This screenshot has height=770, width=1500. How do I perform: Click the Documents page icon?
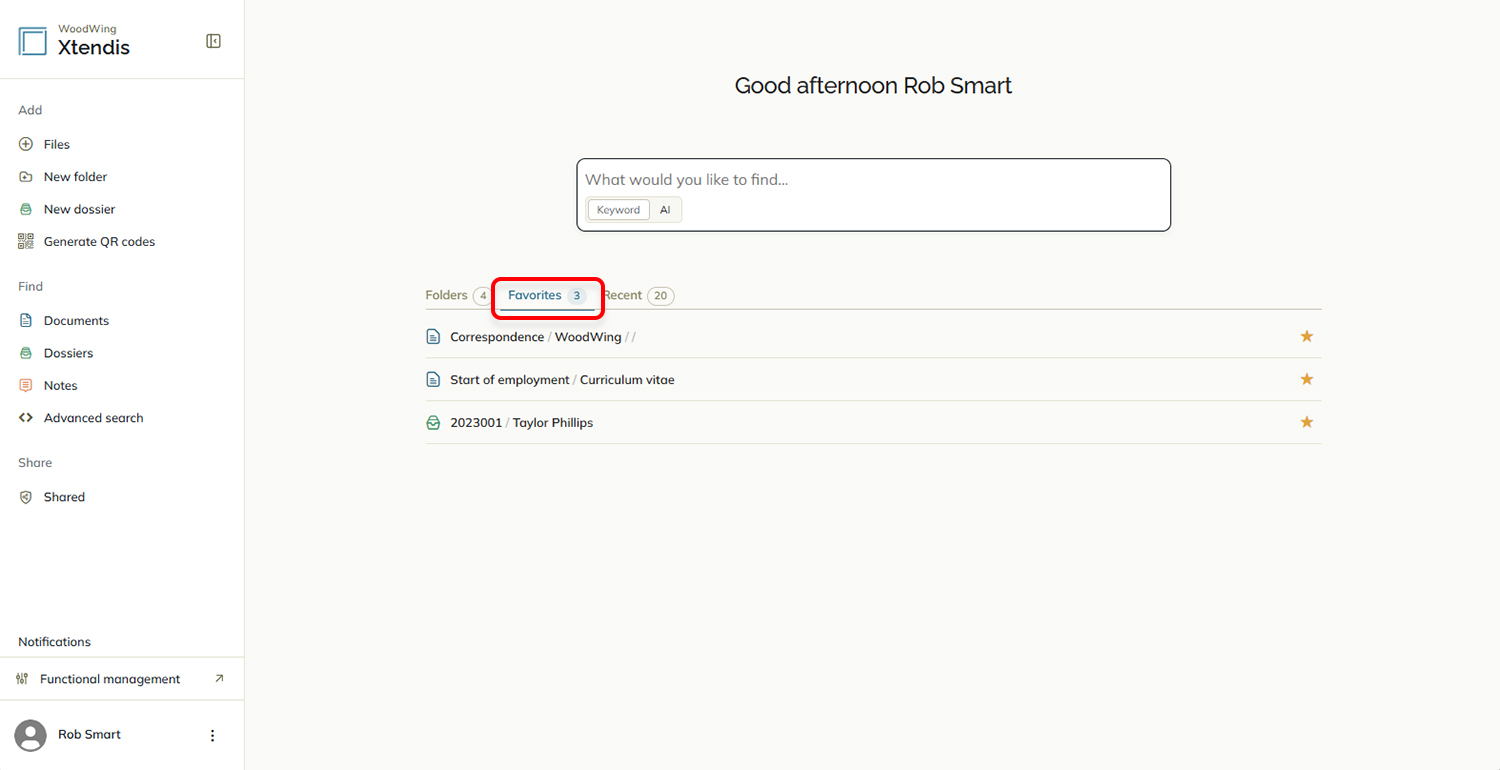point(26,321)
